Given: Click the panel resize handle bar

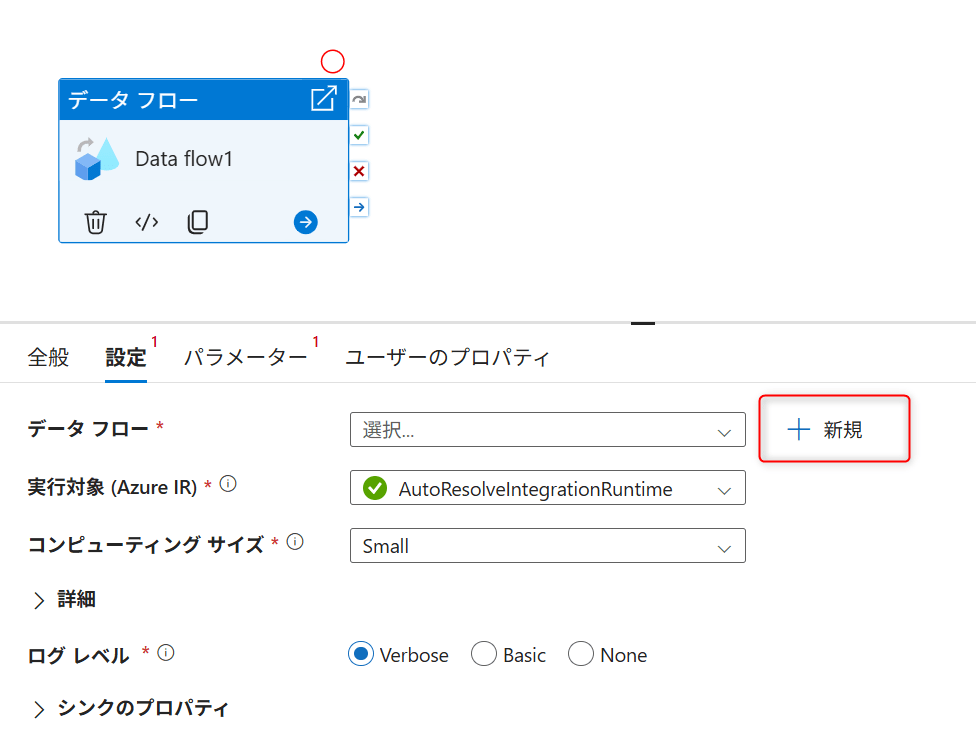Looking at the screenshot, I should point(643,323).
